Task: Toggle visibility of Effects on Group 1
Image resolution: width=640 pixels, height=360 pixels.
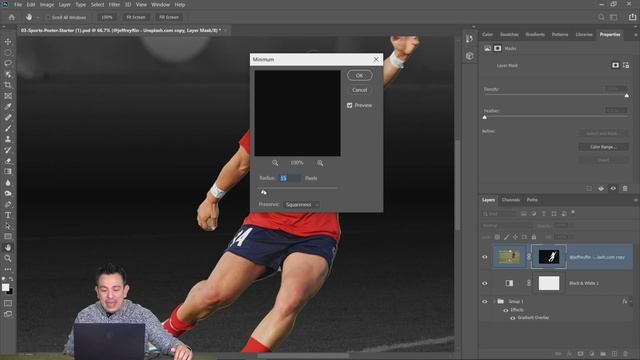Action: coord(506,310)
